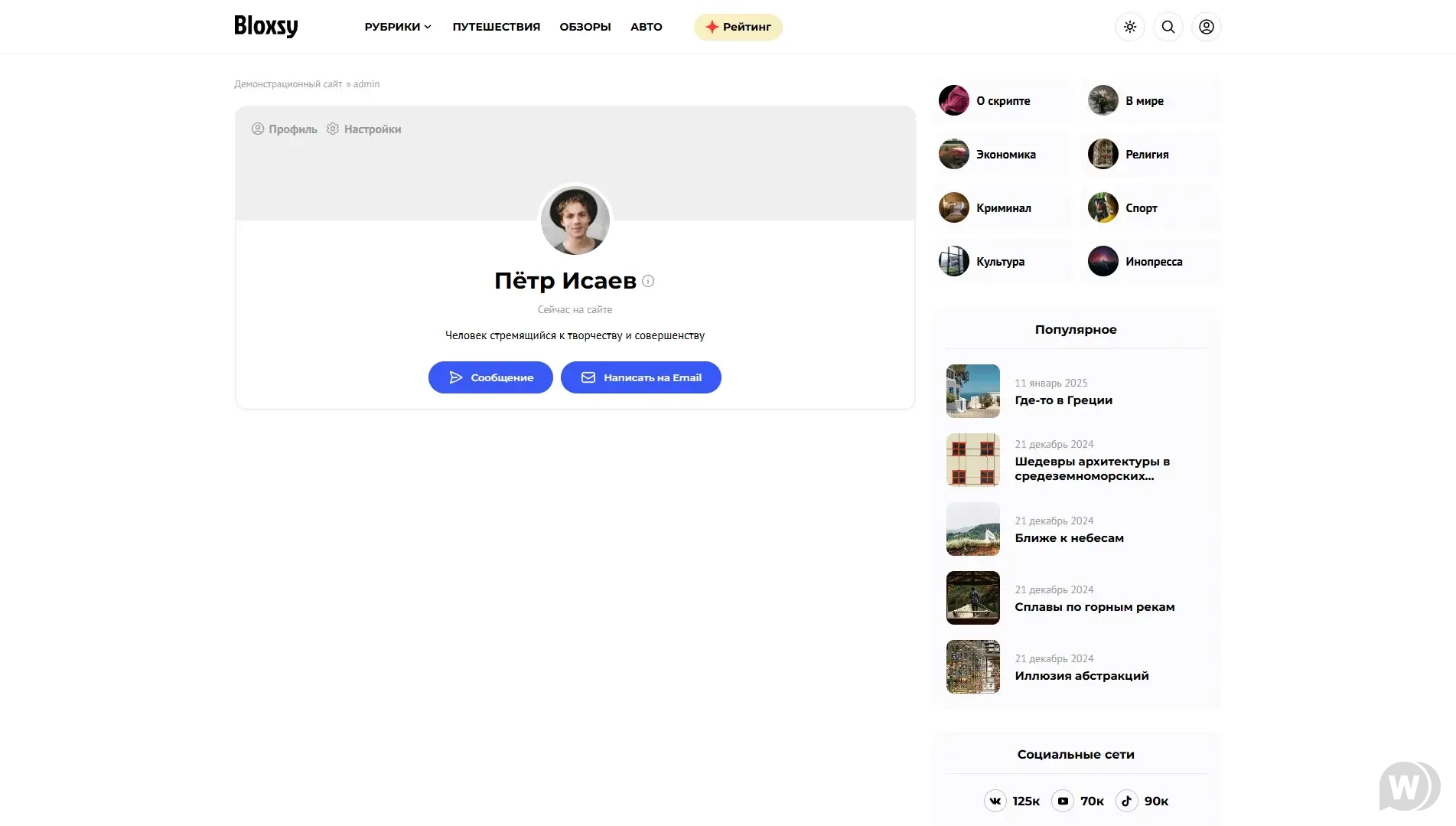
Task: Open the YouTube social network icon
Action: click(1063, 801)
